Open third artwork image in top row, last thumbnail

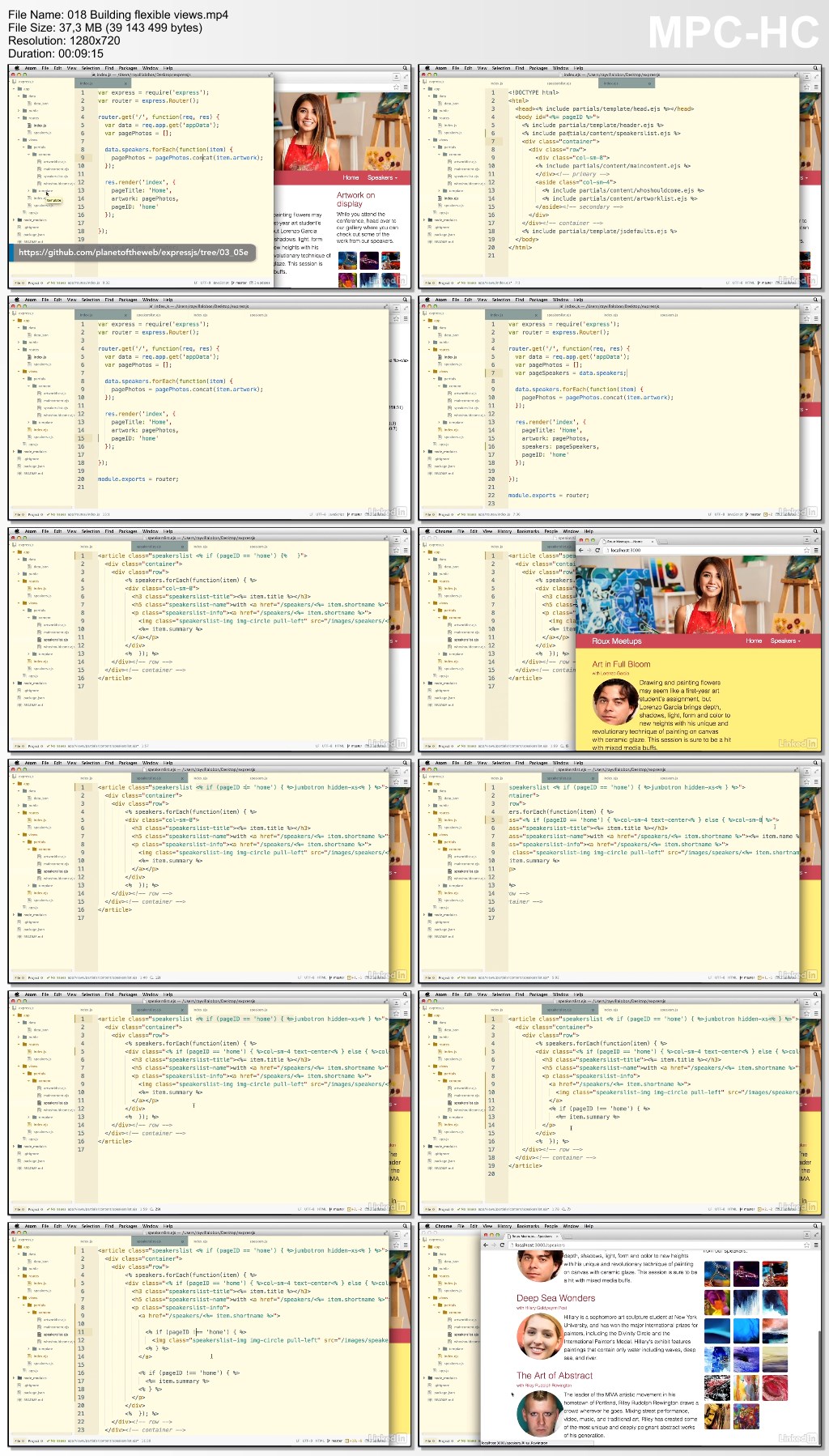[x=775, y=1274]
